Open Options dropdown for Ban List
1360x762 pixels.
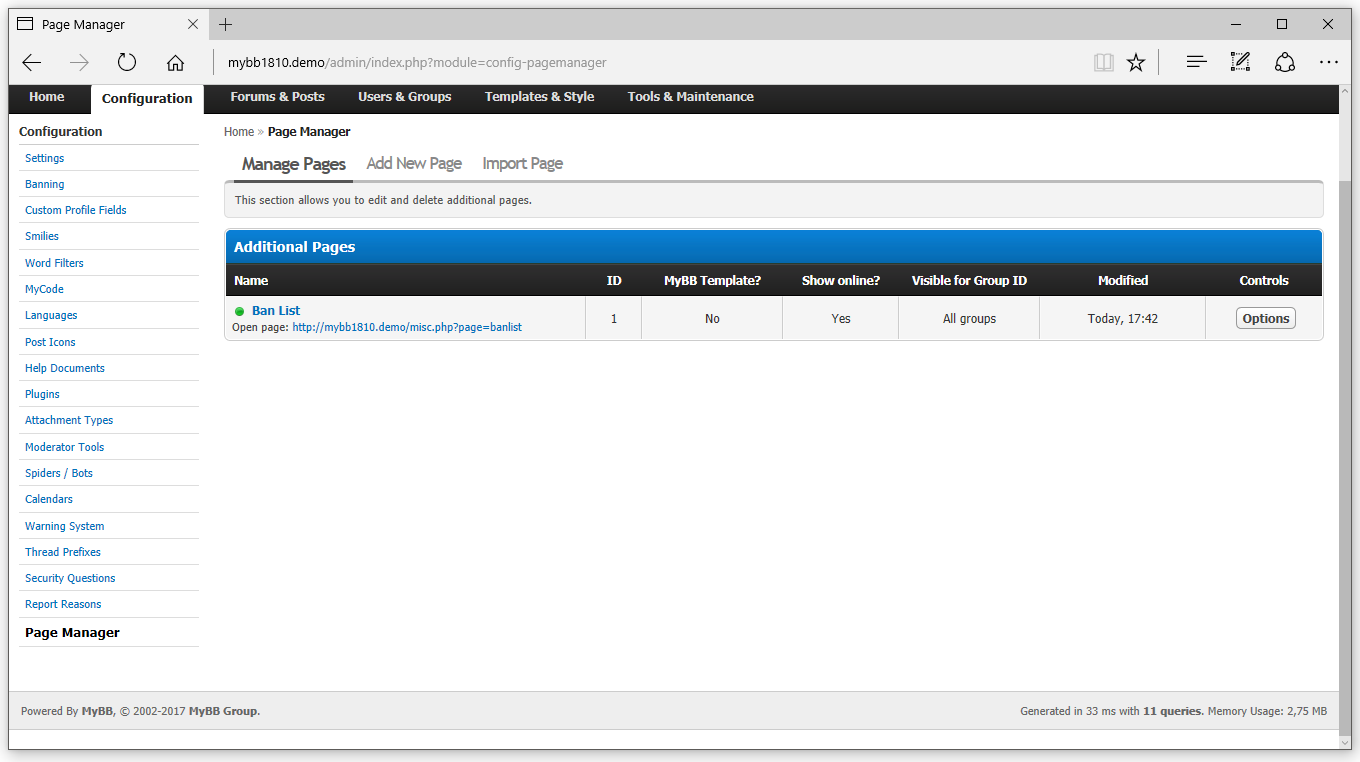click(x=1265, y=318)
